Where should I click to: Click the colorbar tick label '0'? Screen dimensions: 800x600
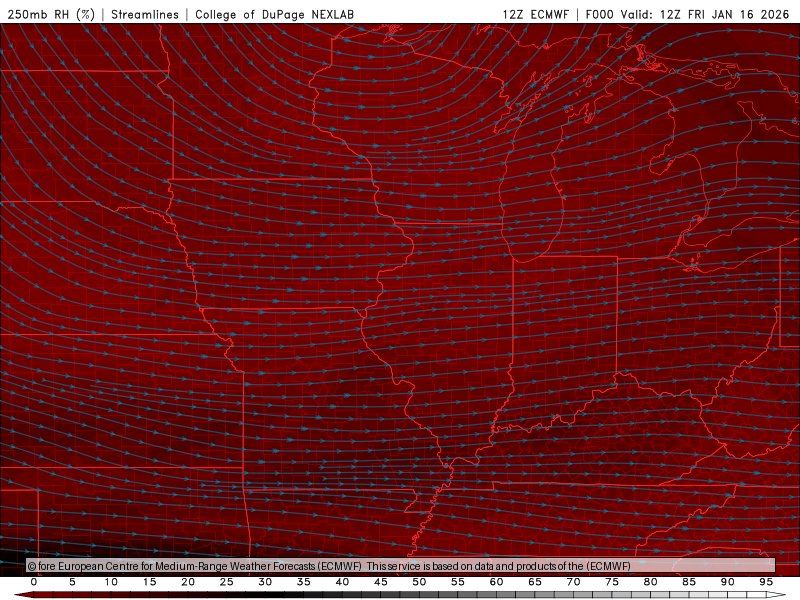34,582
